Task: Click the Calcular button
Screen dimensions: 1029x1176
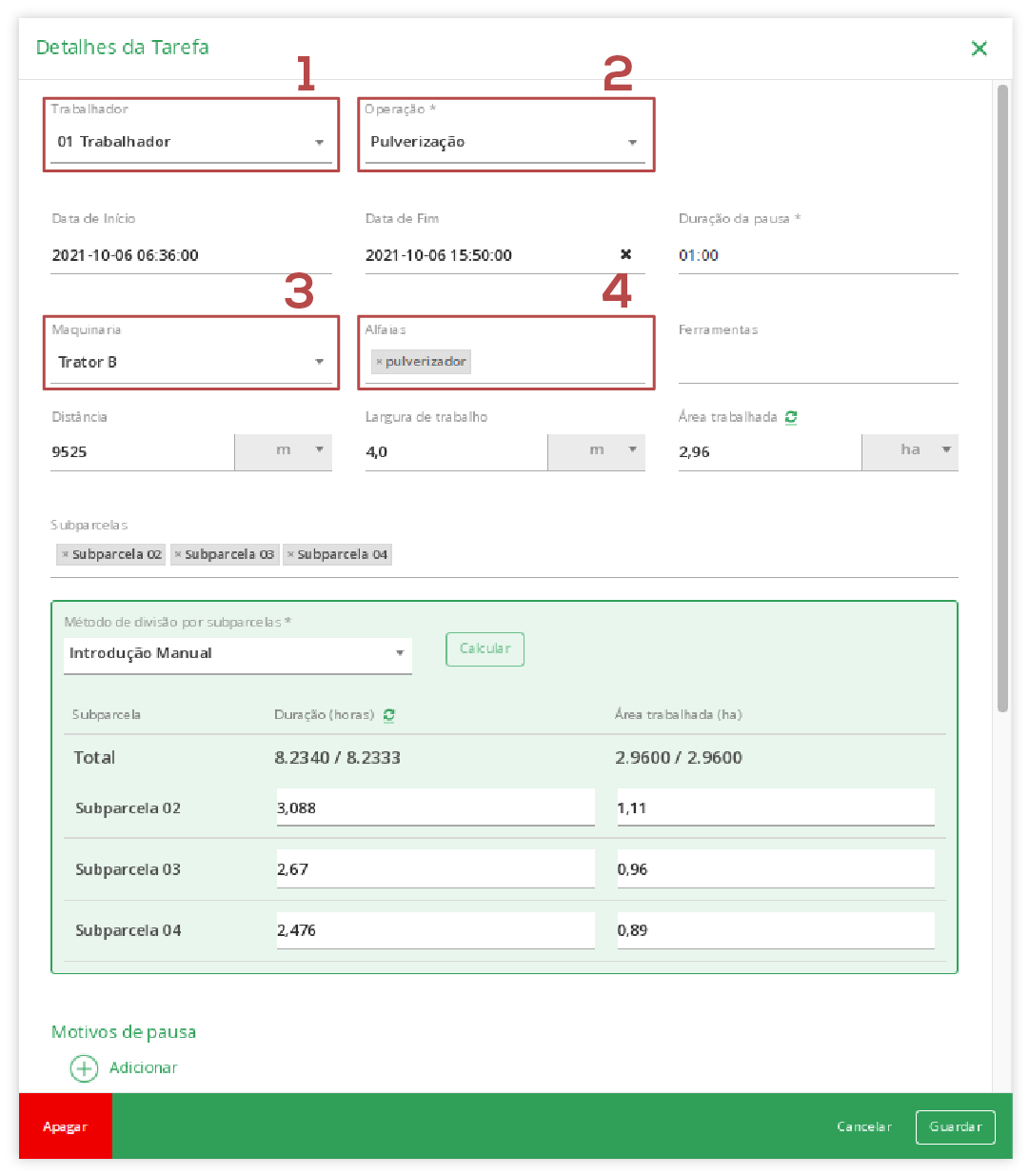Action: click(x=485, y=648)
